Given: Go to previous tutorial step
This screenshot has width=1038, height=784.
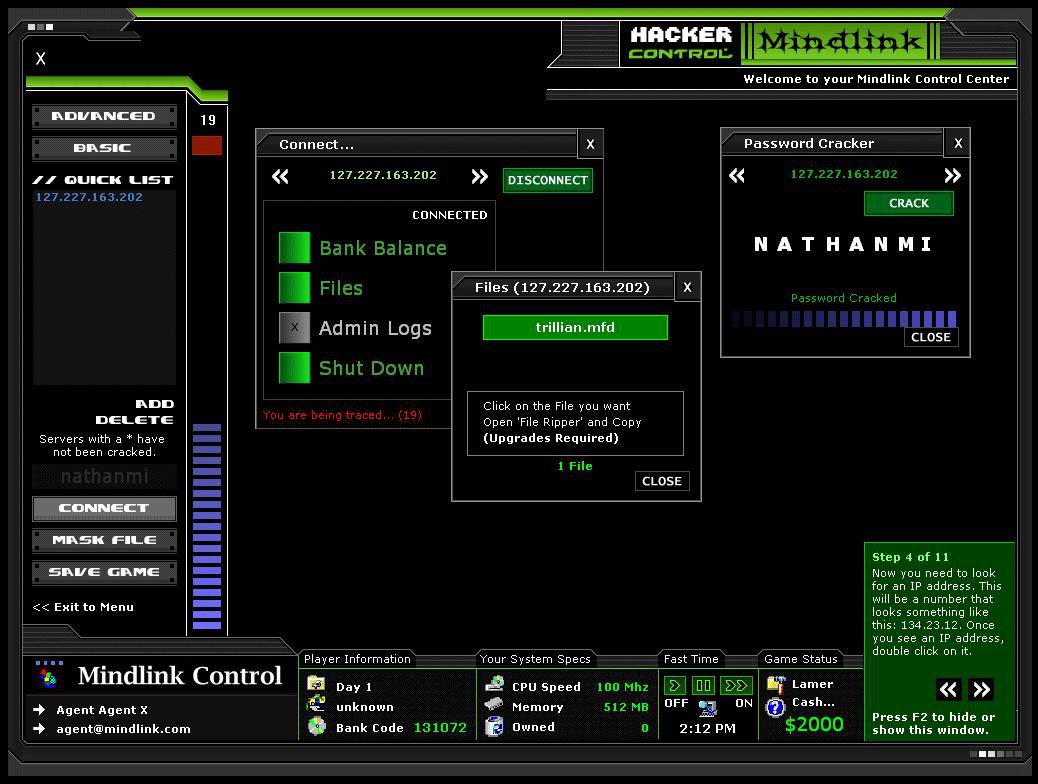Looking at the screenshot, I should [x=948, y=689].
